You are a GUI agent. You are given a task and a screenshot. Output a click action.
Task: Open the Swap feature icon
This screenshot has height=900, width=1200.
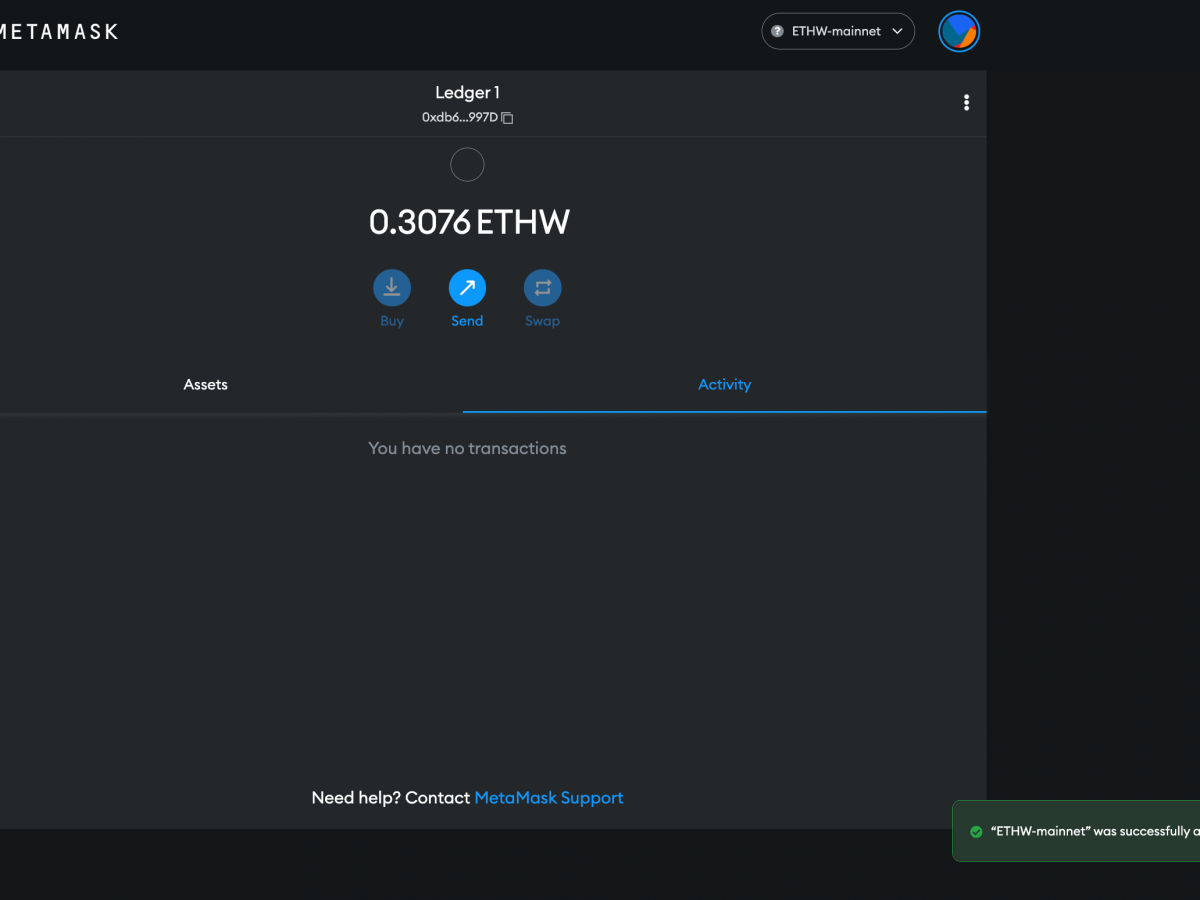(542, 288)
